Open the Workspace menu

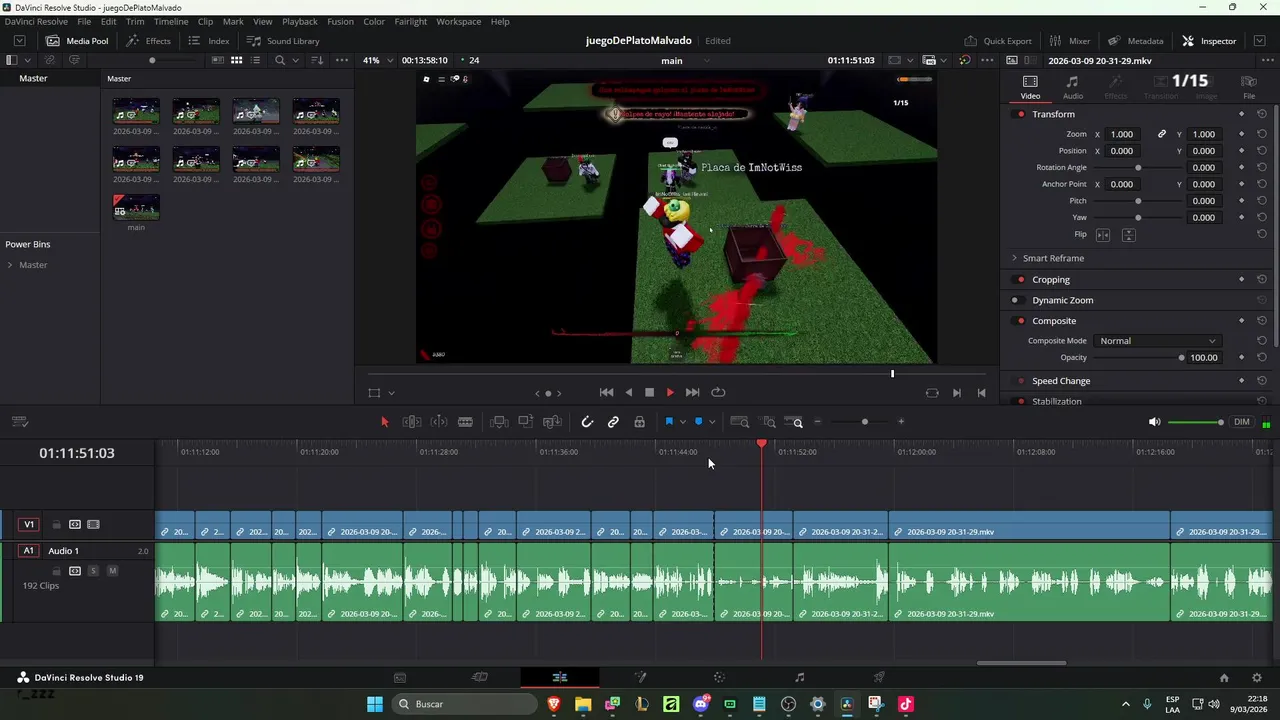tap(458, 21)
